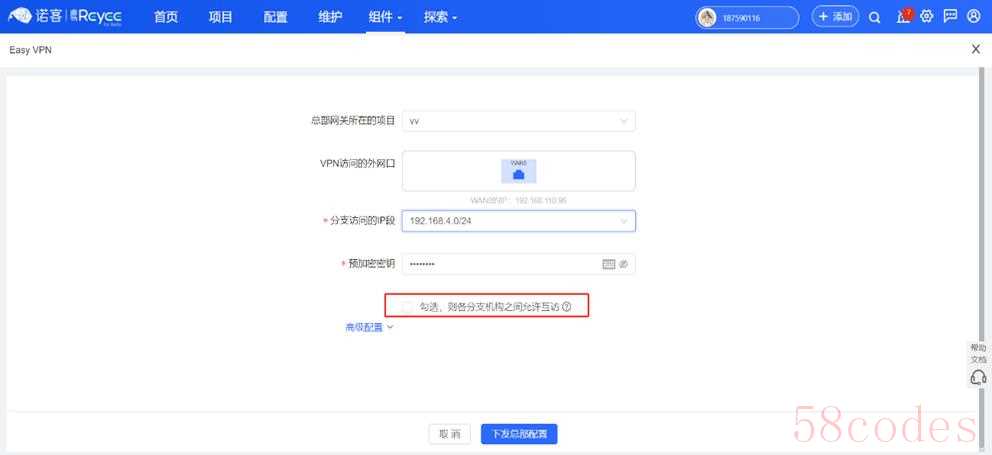Open the 探索 menu in the navigation bar
992x455 pixels.
pyautogui.click(x=440, y=17)
